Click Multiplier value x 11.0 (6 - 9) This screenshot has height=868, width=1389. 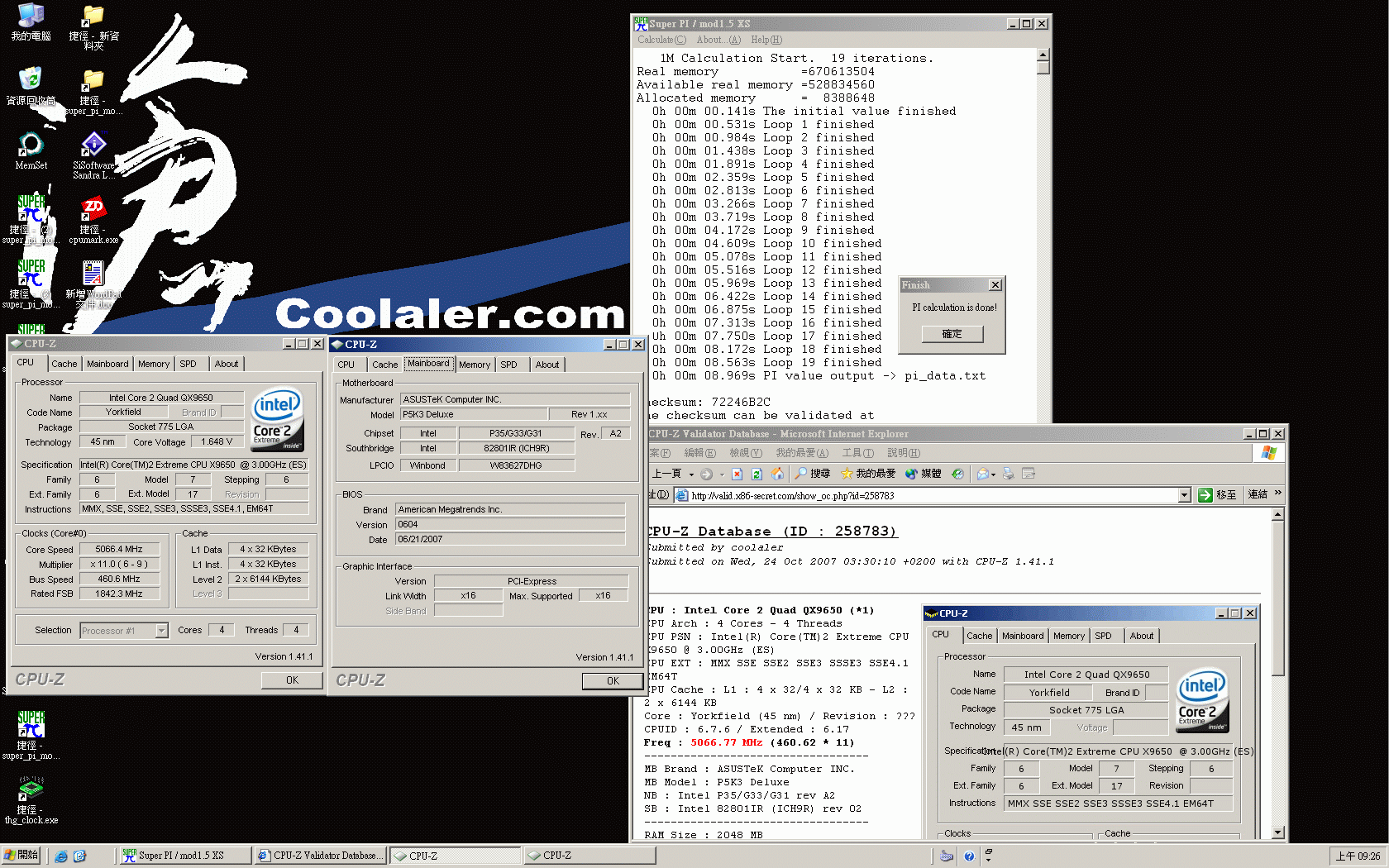coord(119,564)
